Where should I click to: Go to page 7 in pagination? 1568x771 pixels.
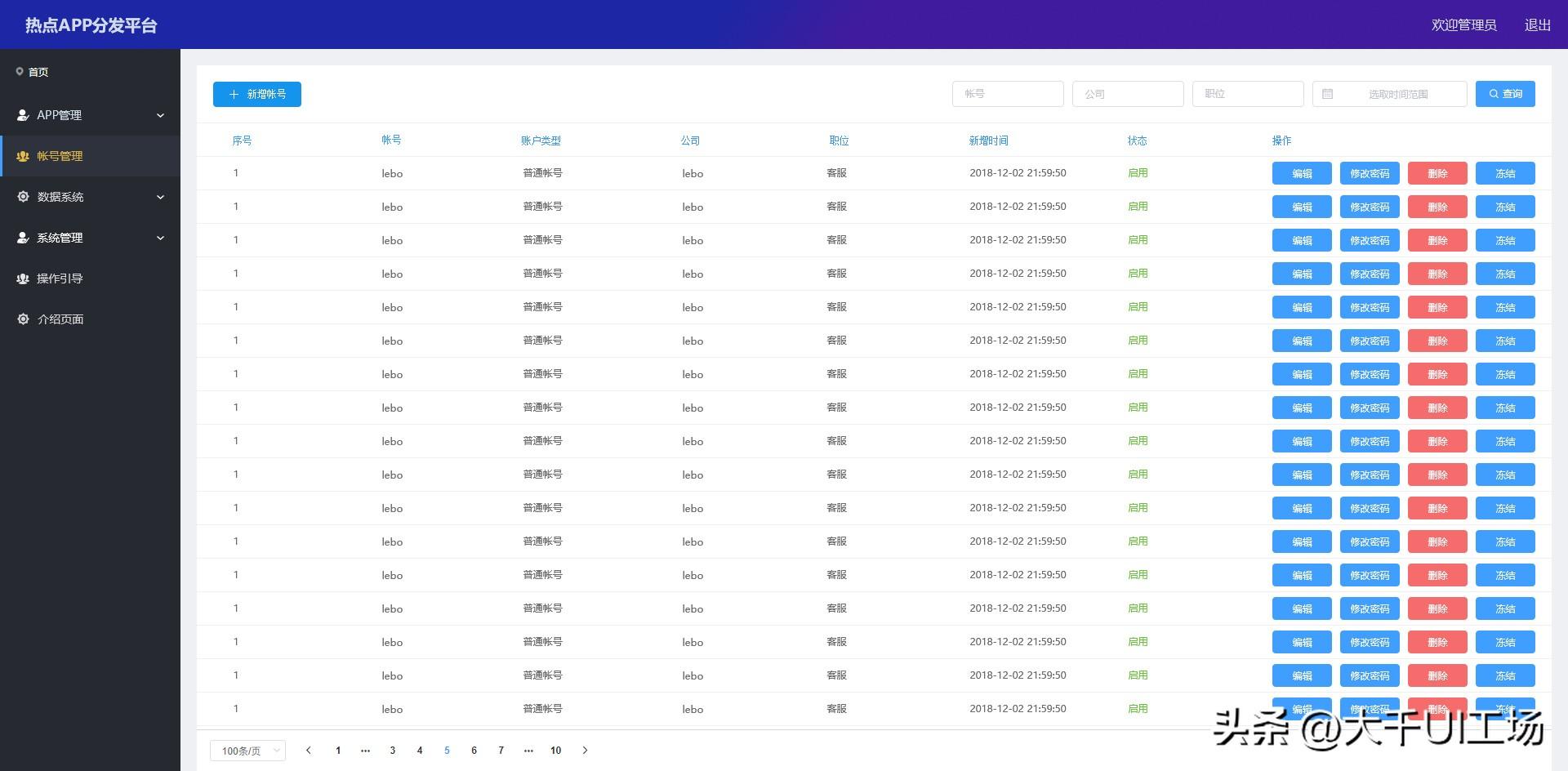(x=501, y=751)
